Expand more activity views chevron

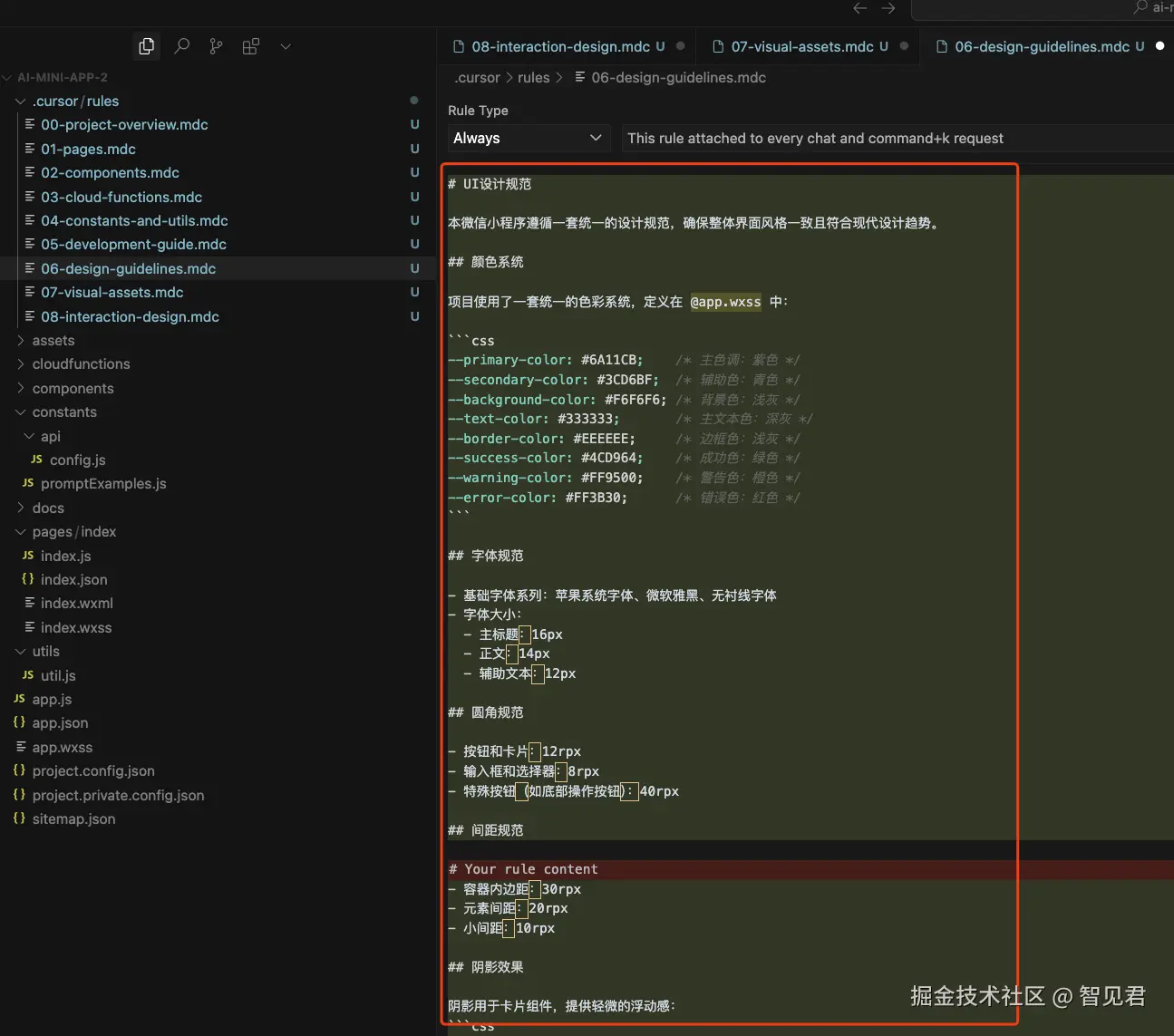pos(286,46)
